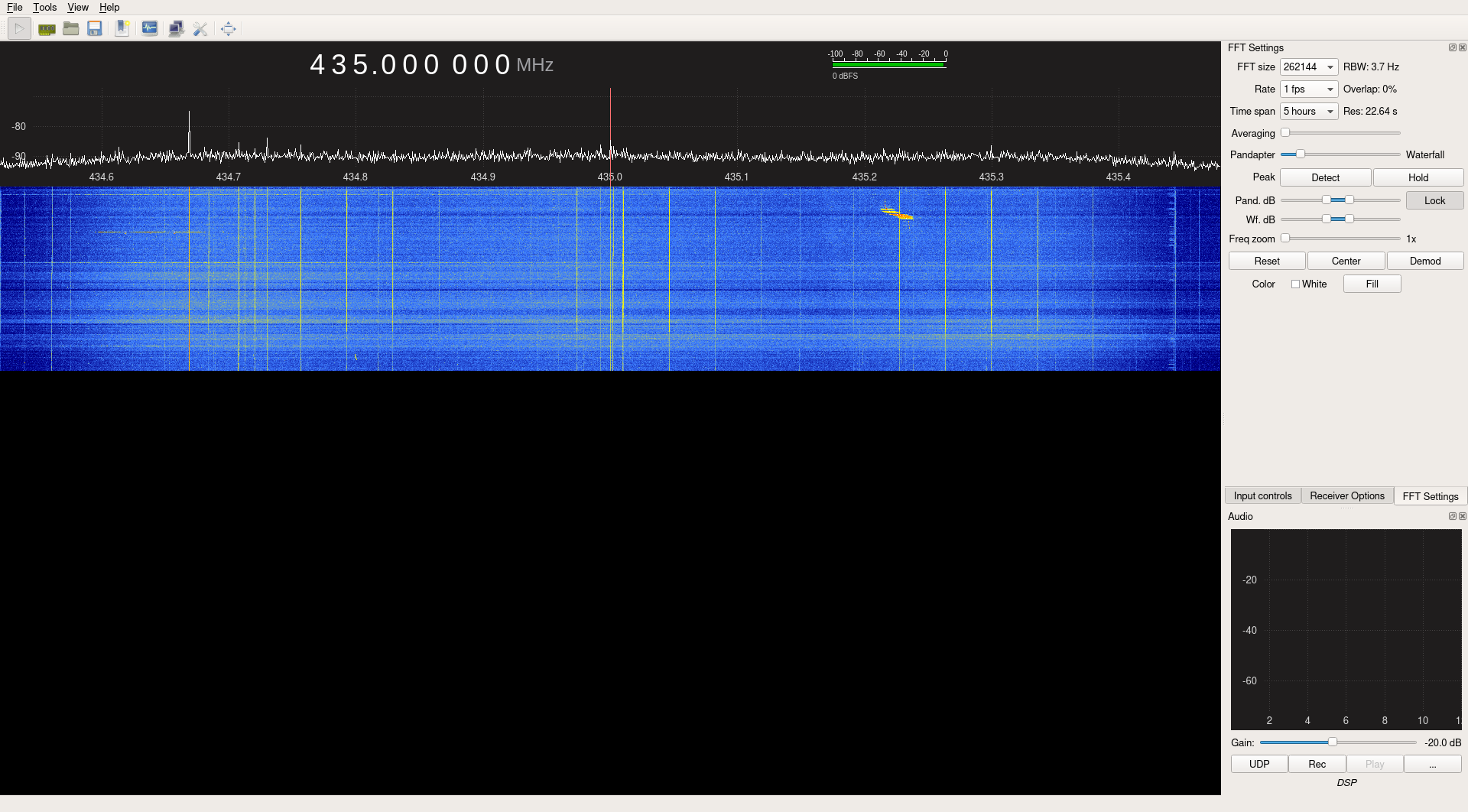This screenshot has height=812, width=1468.
Task: Click the UDP audio streaming button
Action: point(1259,764)
